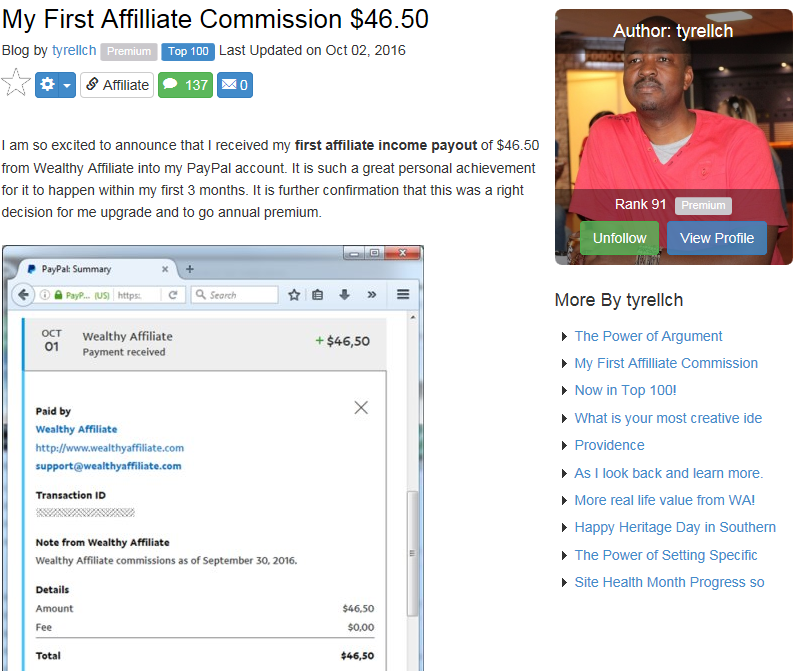Expand the gear button dropdown caret
799x671 pixels.
(x=67, y=85)
